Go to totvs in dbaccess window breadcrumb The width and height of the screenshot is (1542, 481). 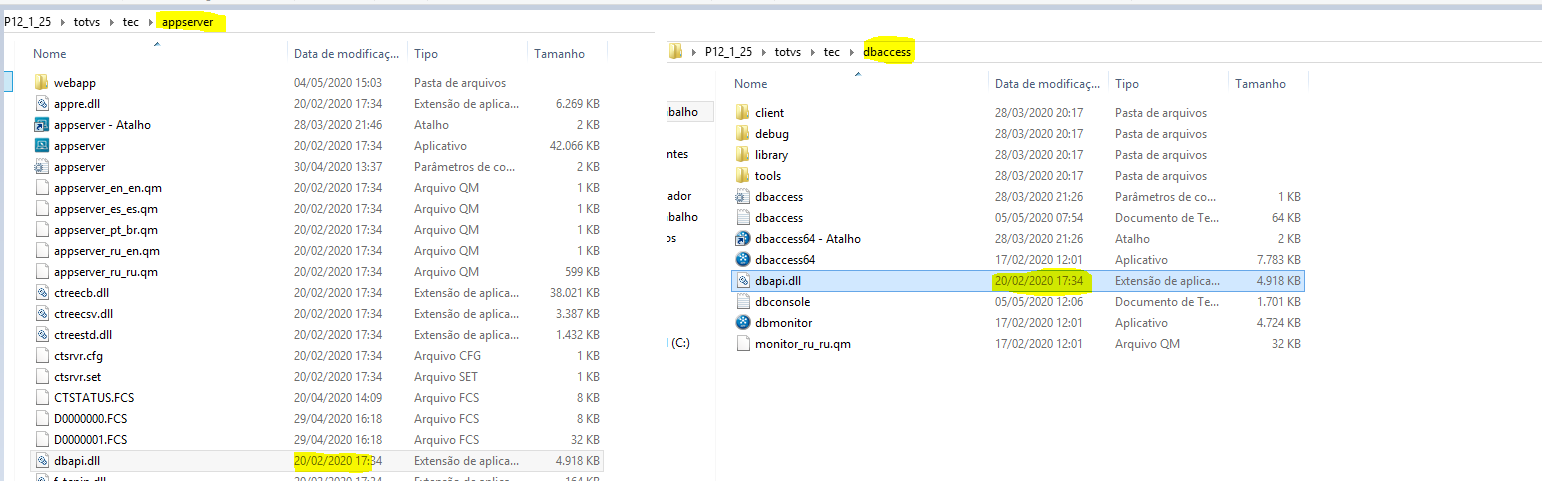pos(790,52)
